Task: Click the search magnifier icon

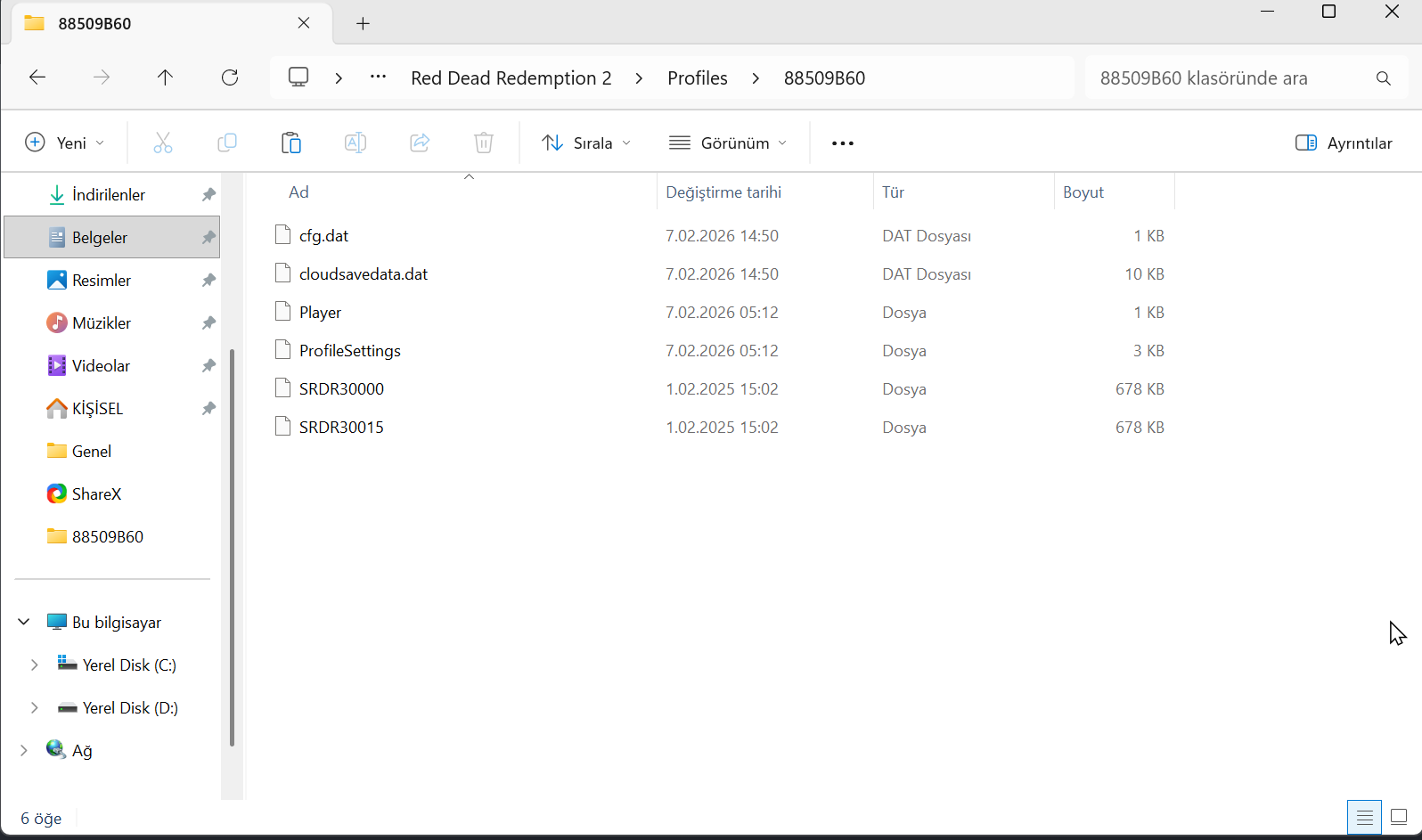Action: [1383, 78]
